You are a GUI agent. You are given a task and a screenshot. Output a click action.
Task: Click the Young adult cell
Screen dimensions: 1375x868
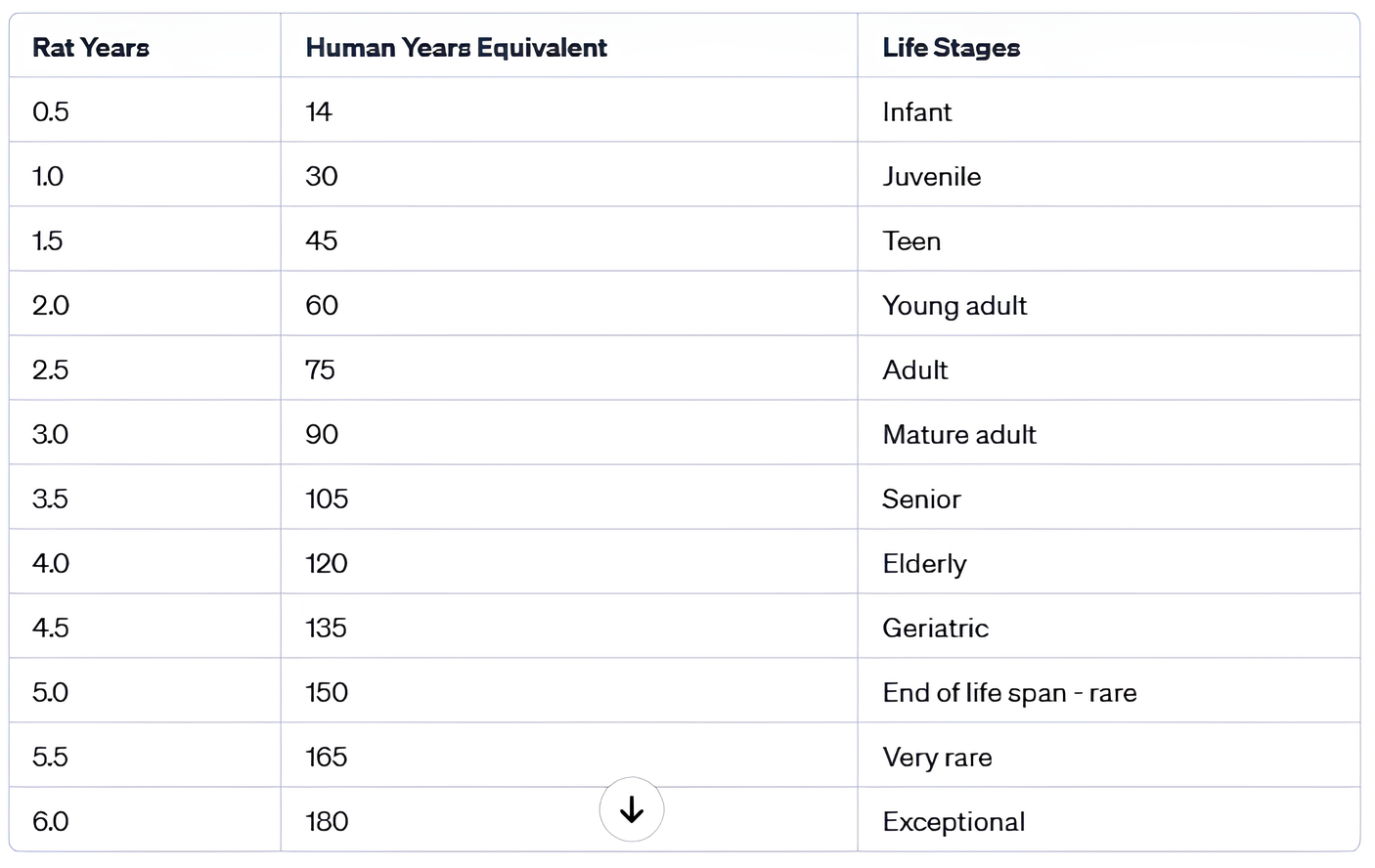(x=954, y=305)
